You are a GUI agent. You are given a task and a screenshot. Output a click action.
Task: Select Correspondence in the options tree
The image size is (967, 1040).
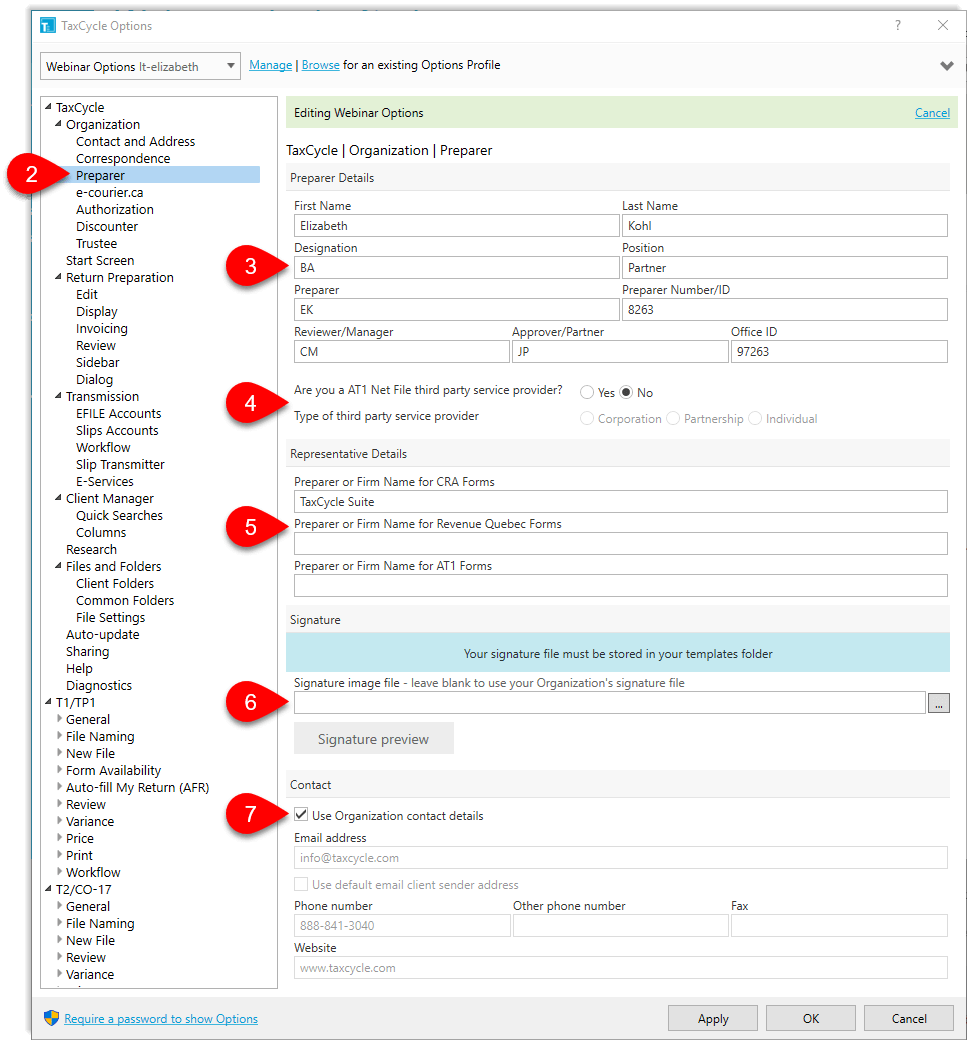point(123,159)
